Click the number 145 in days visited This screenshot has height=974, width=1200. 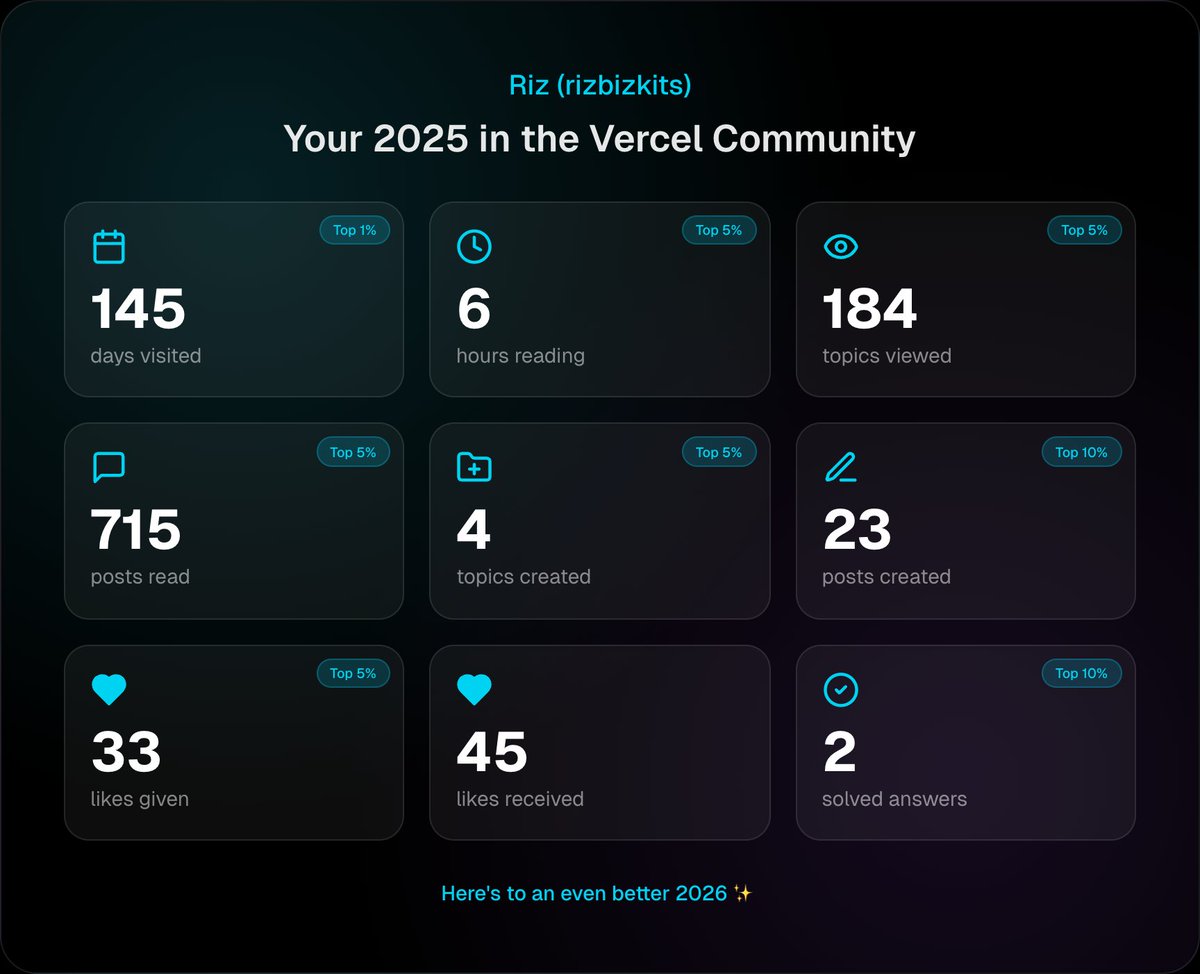click(x=138, y=309)
